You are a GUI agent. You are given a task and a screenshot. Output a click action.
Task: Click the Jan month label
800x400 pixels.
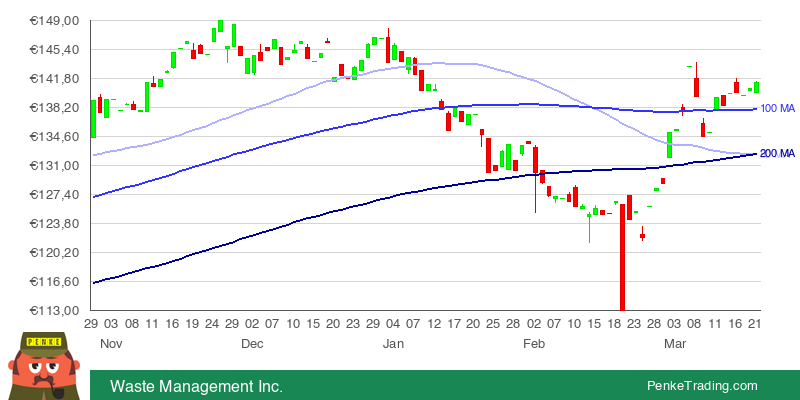393,344
